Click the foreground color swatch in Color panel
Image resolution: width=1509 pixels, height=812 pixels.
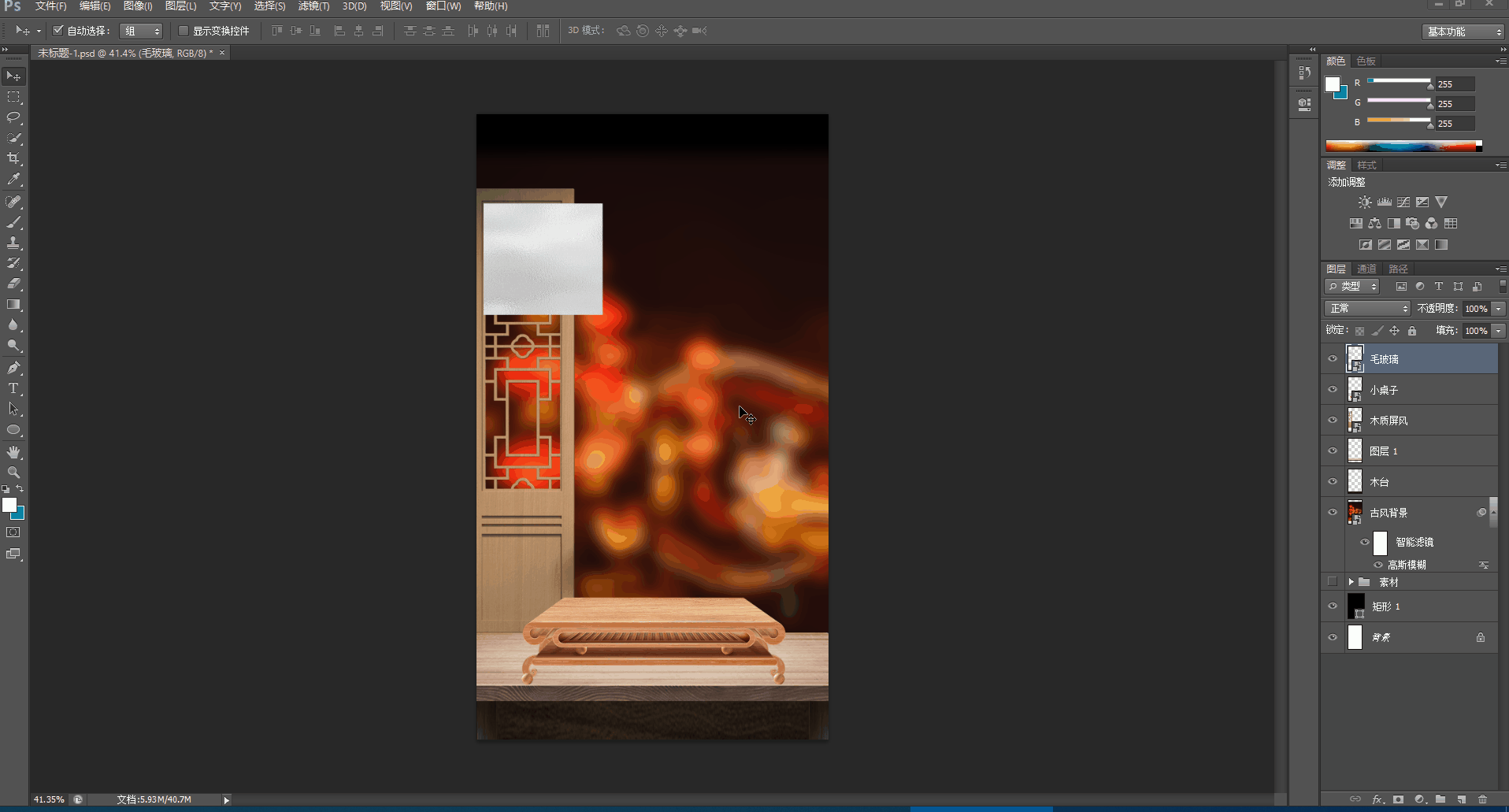[1333, 84]
